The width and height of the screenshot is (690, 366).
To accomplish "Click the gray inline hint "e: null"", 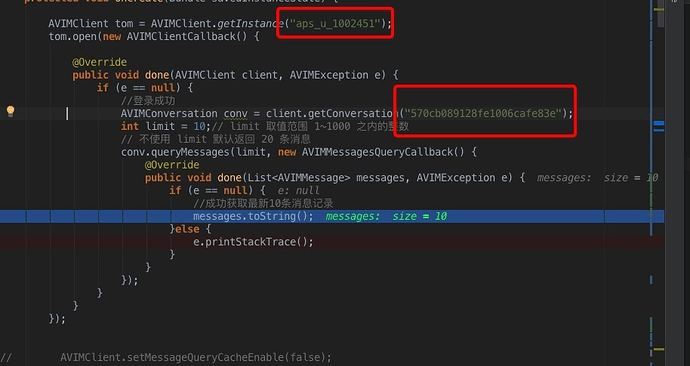I will pyautogui.click(x=298, y=190).
